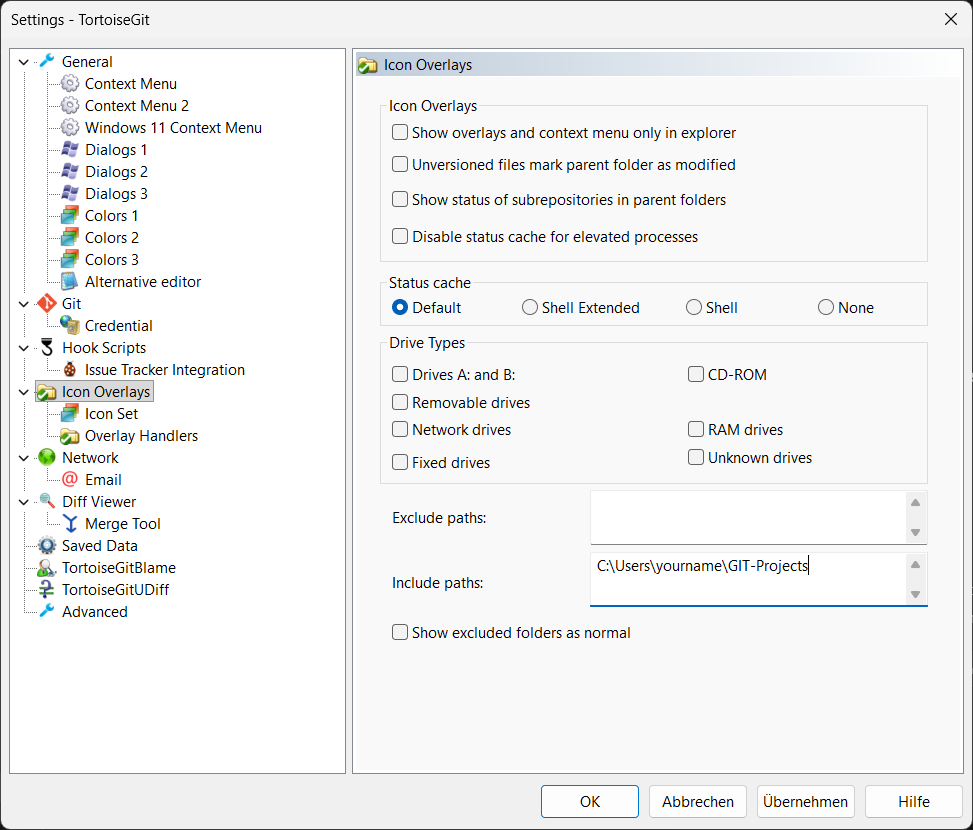Screen dimensions: 973x830
Task: Enable Network drives overlay
Action: pyautogui.click(x=400, y=430)
